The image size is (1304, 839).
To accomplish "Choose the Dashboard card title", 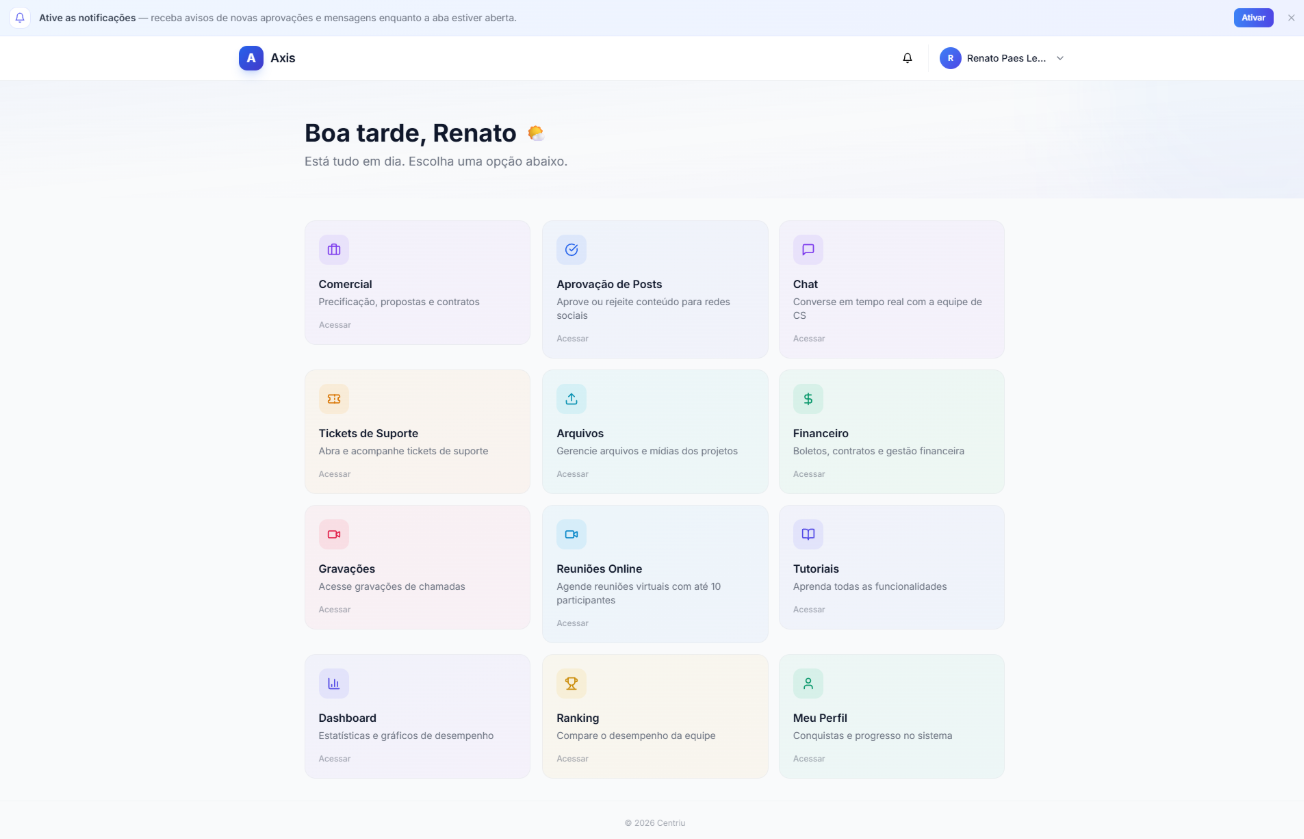I will click(x=348, y=718).
